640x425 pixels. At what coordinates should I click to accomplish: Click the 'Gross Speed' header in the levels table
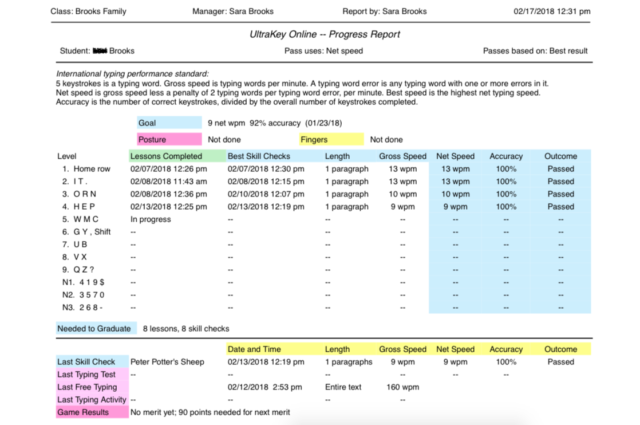[402, 156]
